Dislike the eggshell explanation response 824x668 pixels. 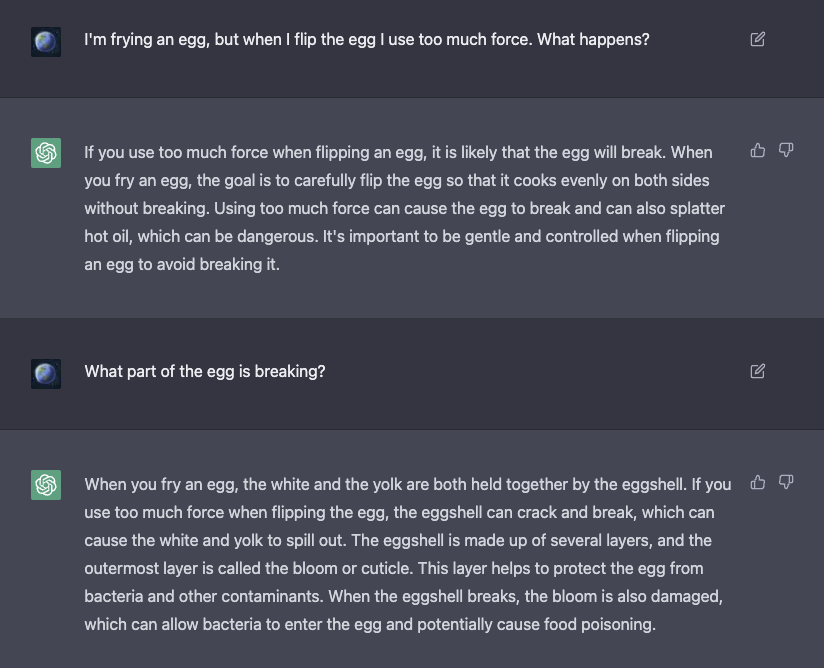[786, 482]
